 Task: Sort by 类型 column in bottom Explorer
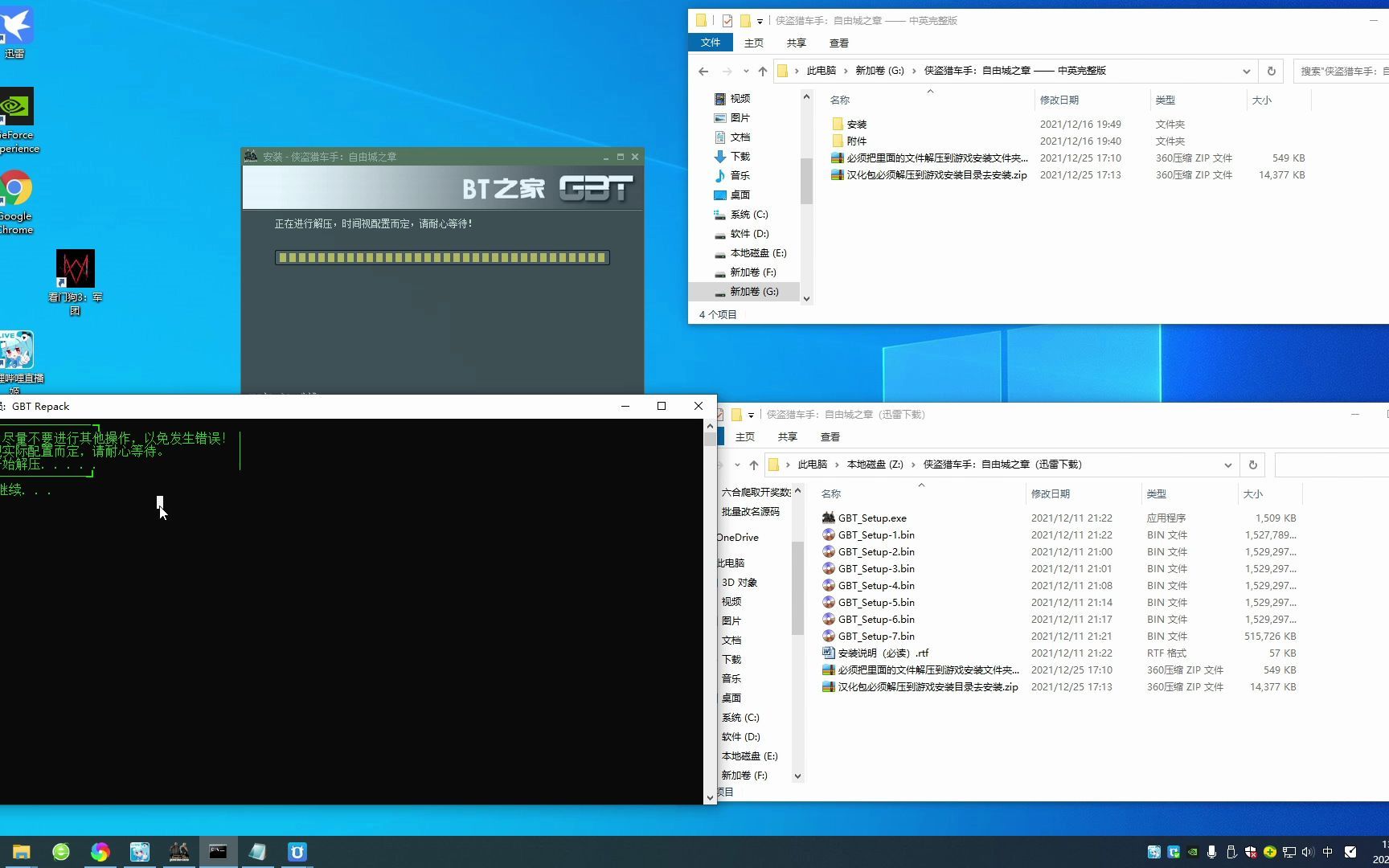(x=1156, y=494)
